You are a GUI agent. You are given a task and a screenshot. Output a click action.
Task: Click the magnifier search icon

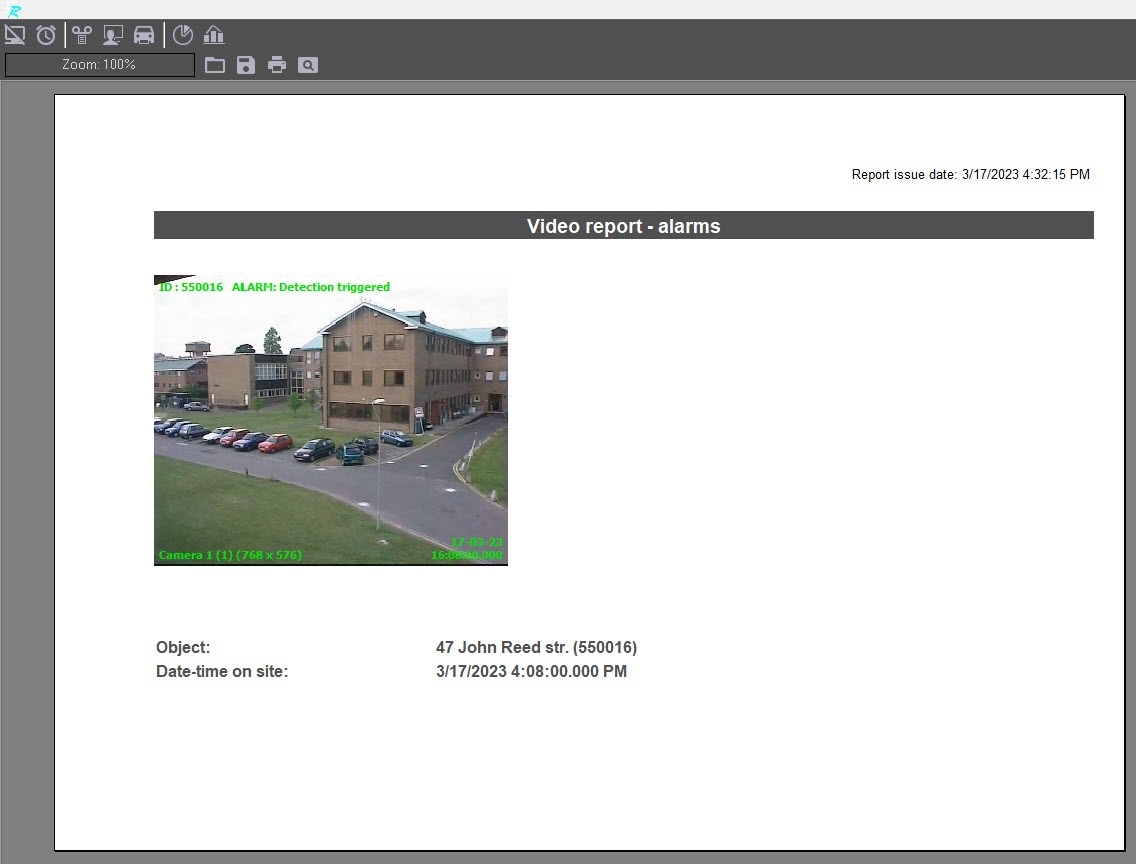[308, 65]
